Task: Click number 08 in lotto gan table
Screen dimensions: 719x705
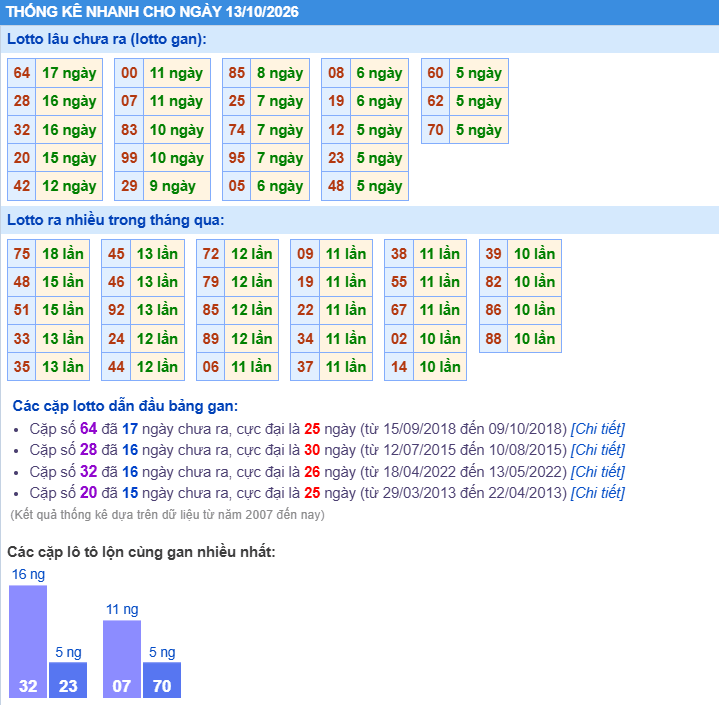Action: pyautogui.click(x=336, y=73)
